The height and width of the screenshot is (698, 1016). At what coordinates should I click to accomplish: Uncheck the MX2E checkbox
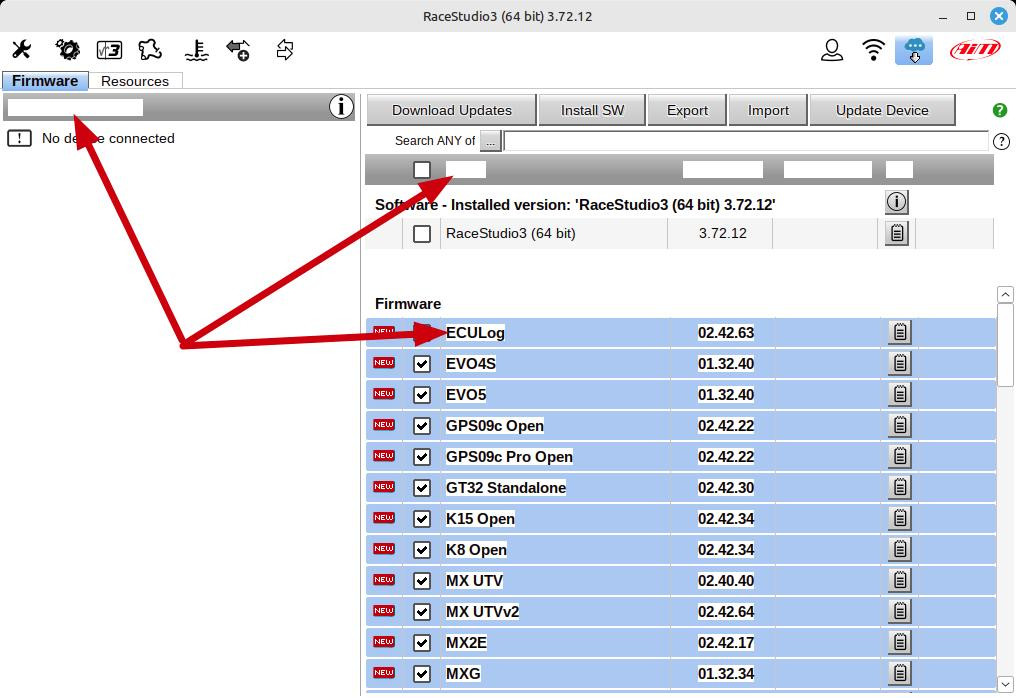[x=422, y=643]
